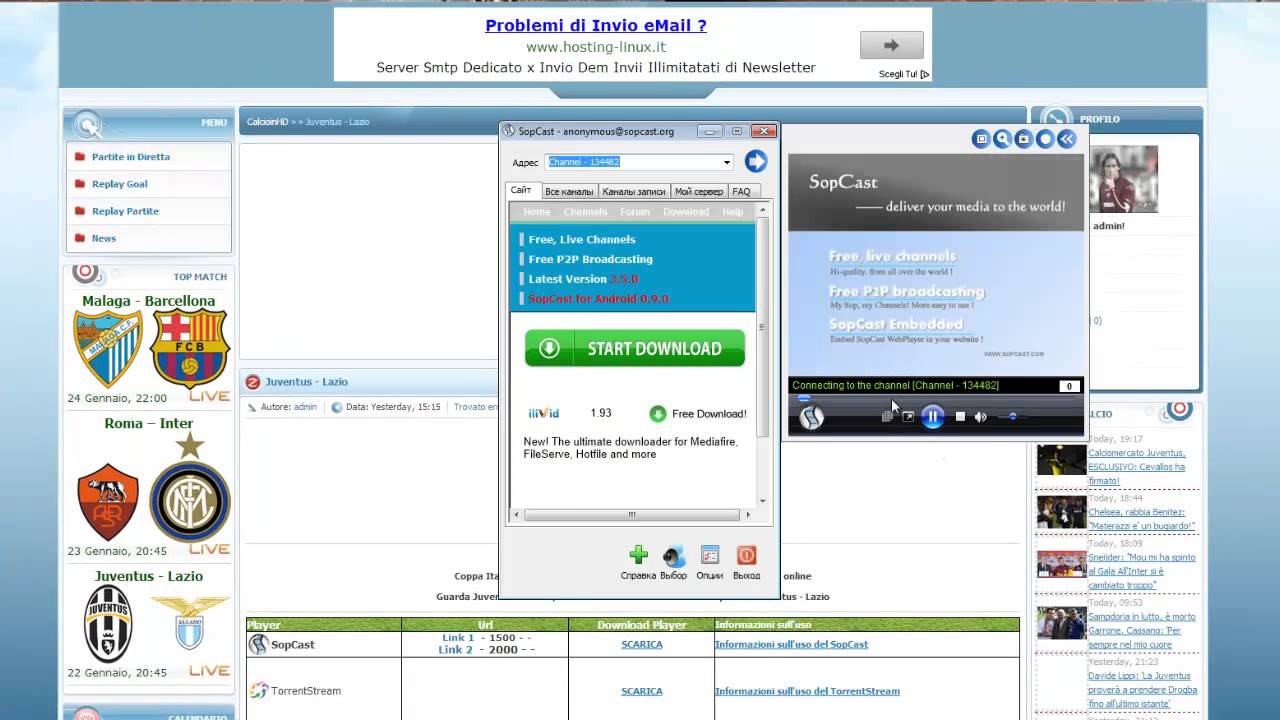Click the Malaga club crest
Screen dimensions: 1280x720
click(108, 348)
